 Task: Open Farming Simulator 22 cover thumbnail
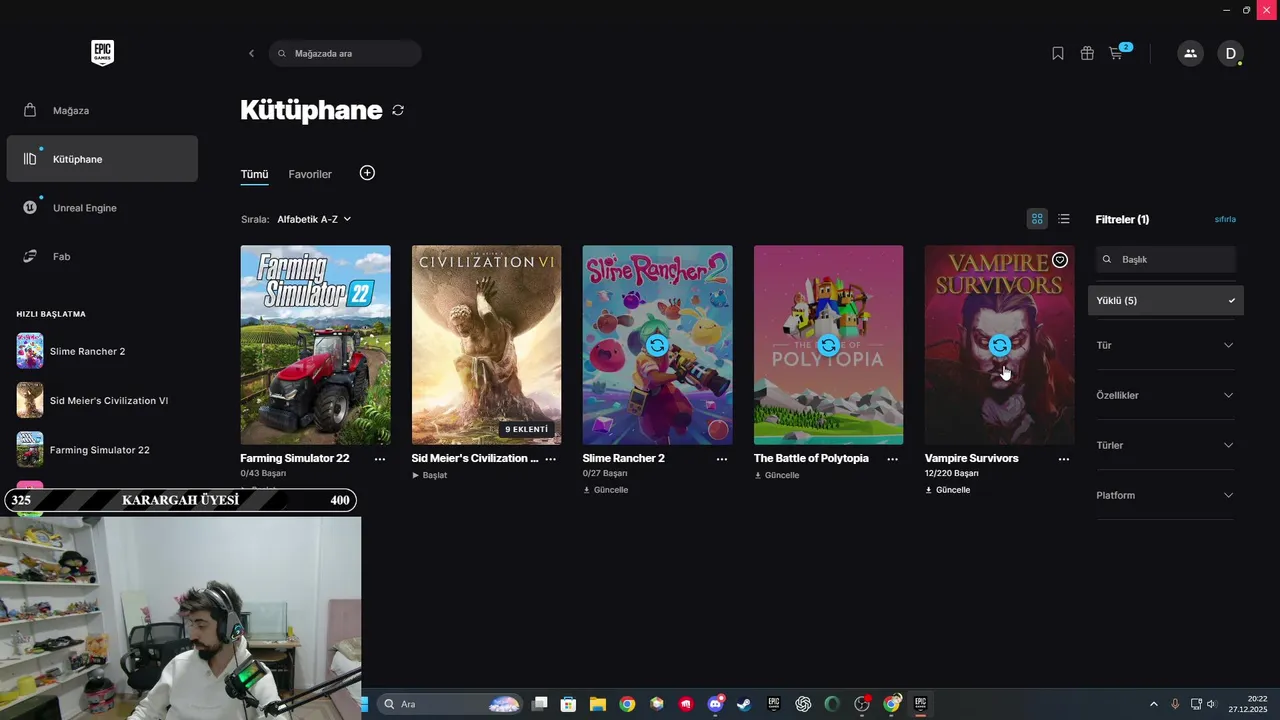tap(315, 345)
